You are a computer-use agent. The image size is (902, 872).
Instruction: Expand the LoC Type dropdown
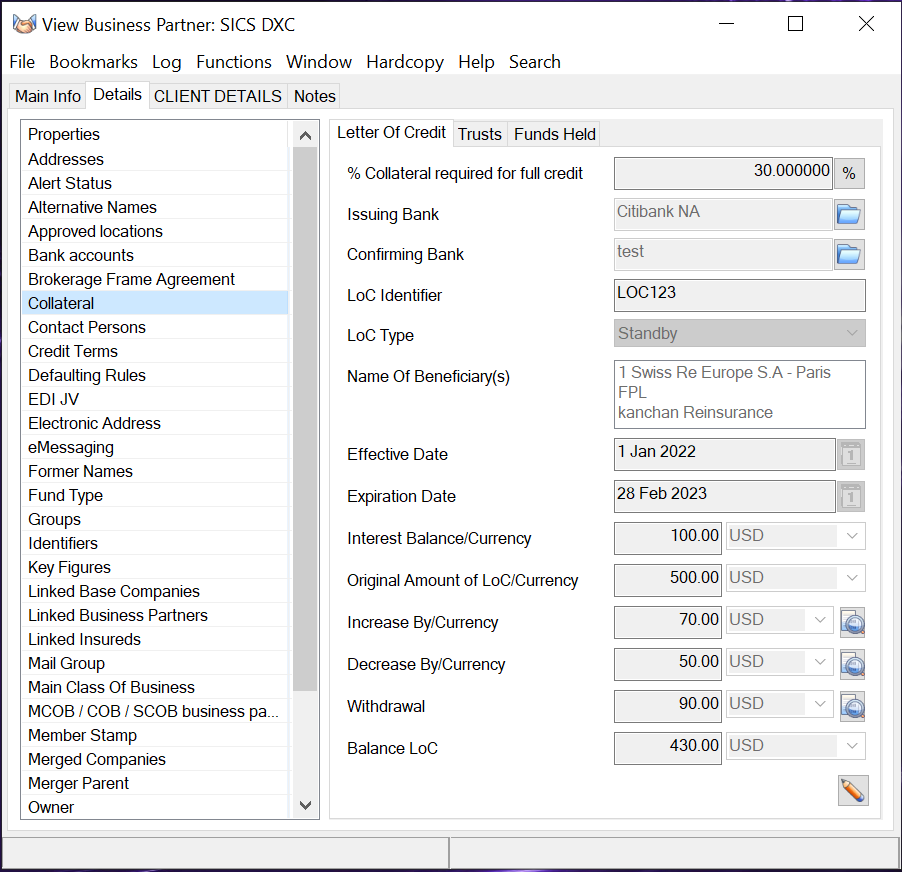(852, 333)
